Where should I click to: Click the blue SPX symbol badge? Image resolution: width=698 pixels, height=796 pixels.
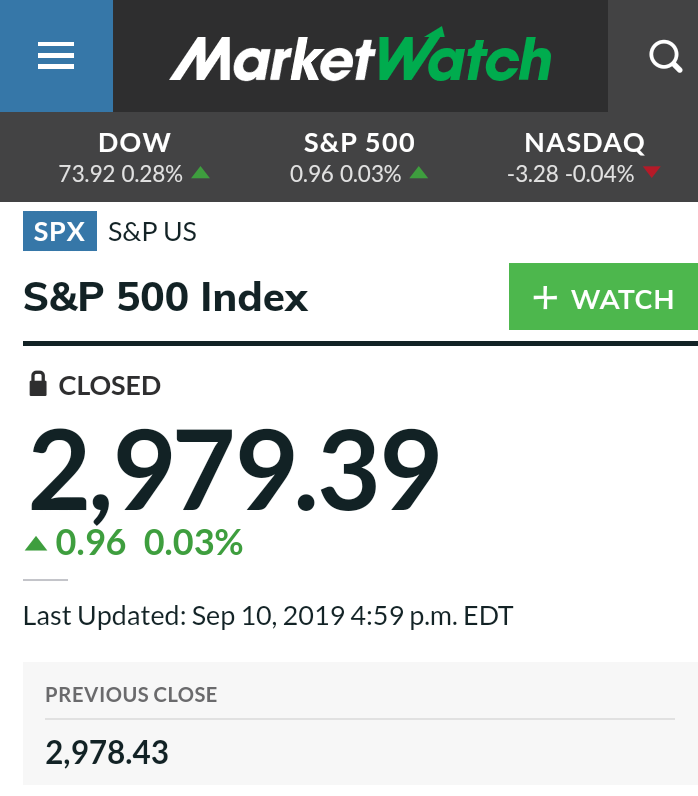60,232
